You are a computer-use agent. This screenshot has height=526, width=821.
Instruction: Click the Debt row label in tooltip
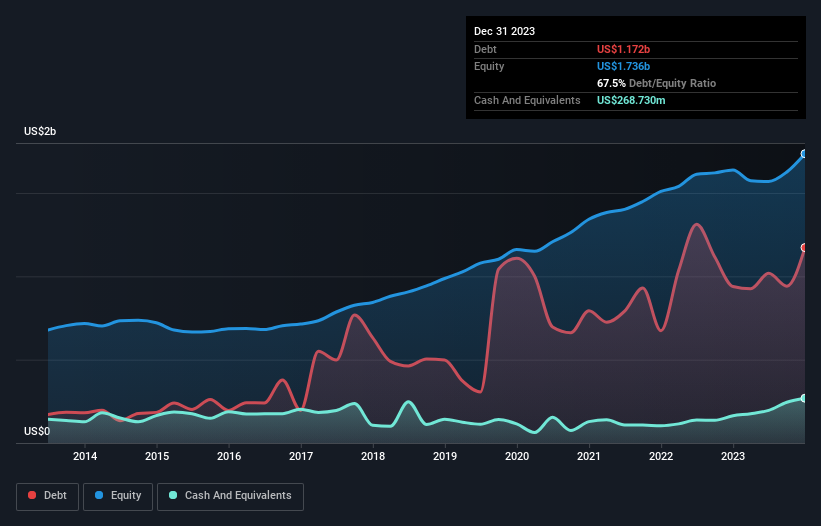point(485,49)
